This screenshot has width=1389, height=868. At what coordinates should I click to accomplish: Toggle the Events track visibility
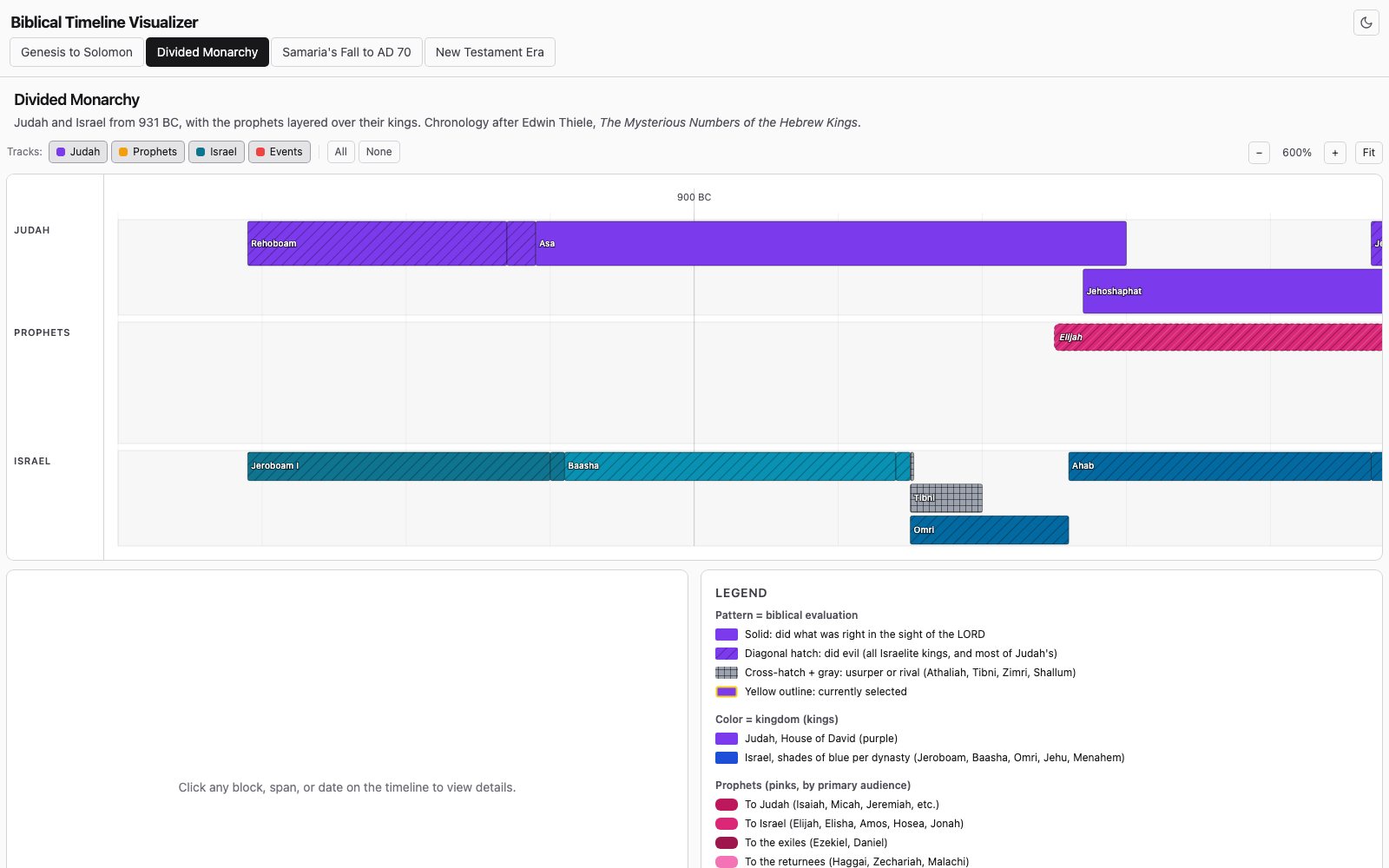coord(280,152)
